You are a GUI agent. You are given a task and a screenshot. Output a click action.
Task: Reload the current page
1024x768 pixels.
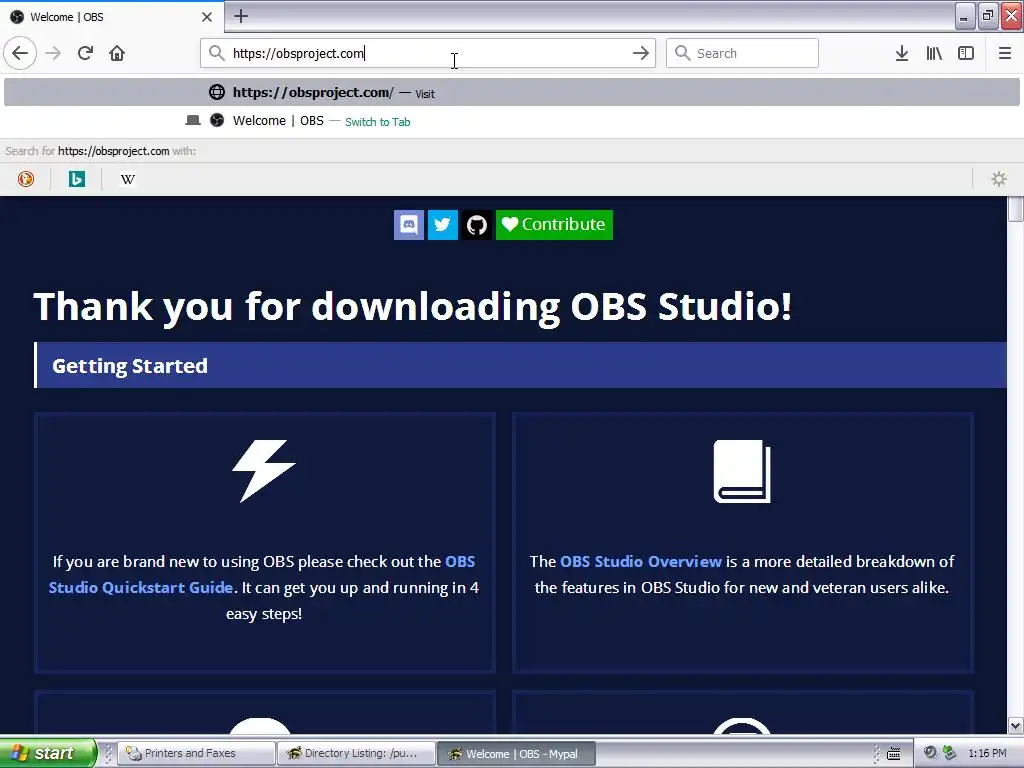85,53
